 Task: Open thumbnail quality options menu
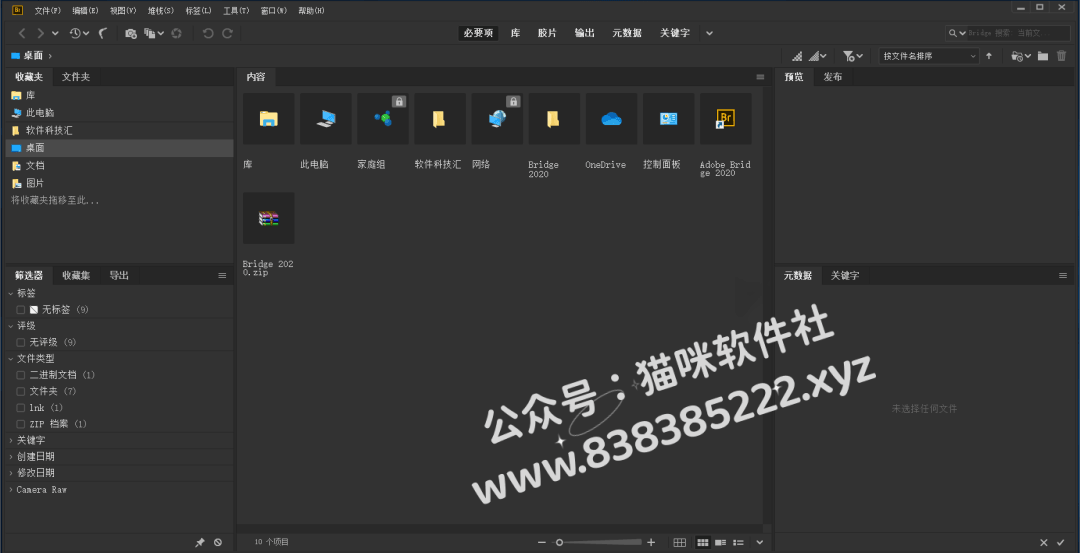coord(817,56)
